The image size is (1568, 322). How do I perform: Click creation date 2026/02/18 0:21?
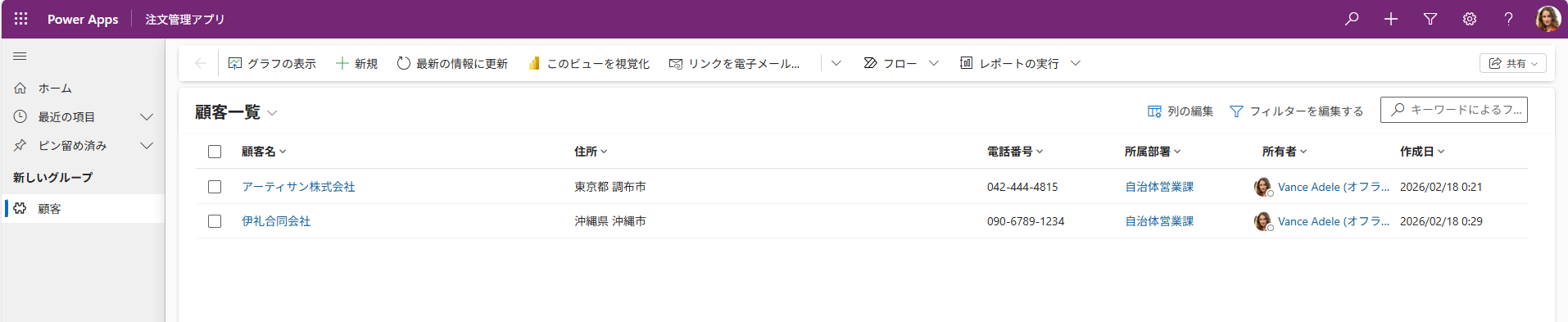point(1441,187)
